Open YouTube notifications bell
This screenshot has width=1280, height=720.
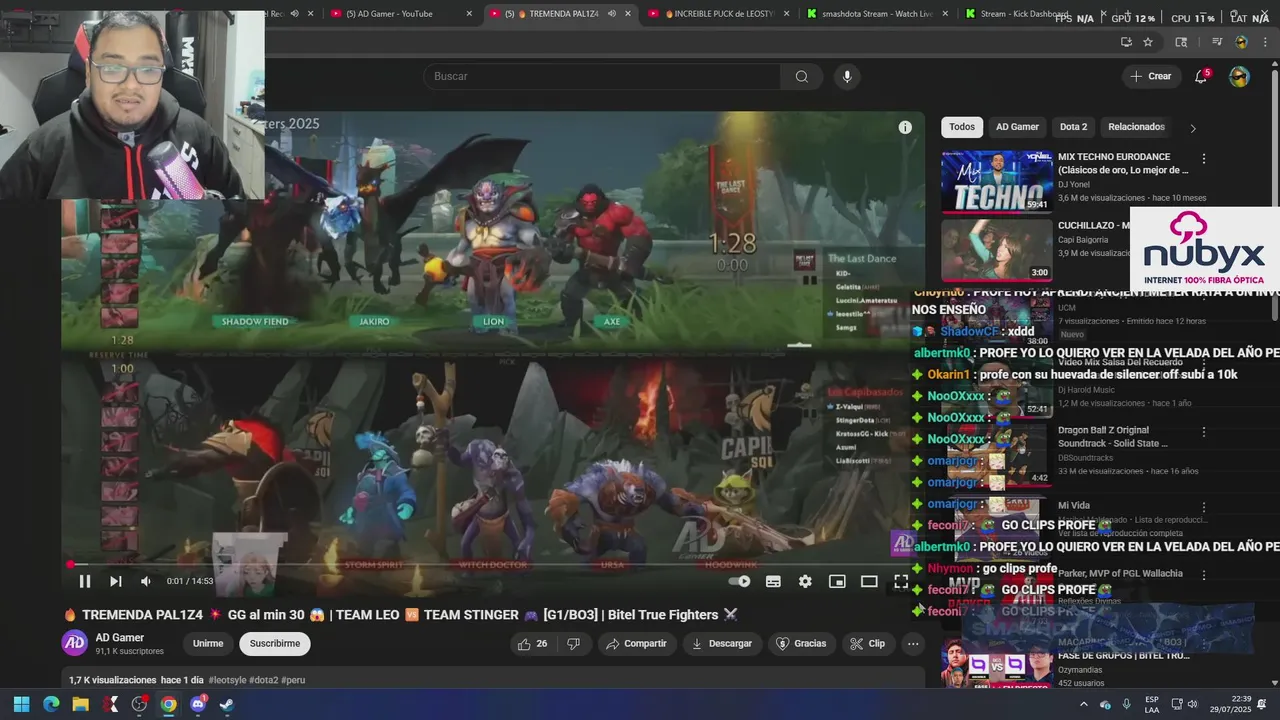click(x=1201, y=76)
